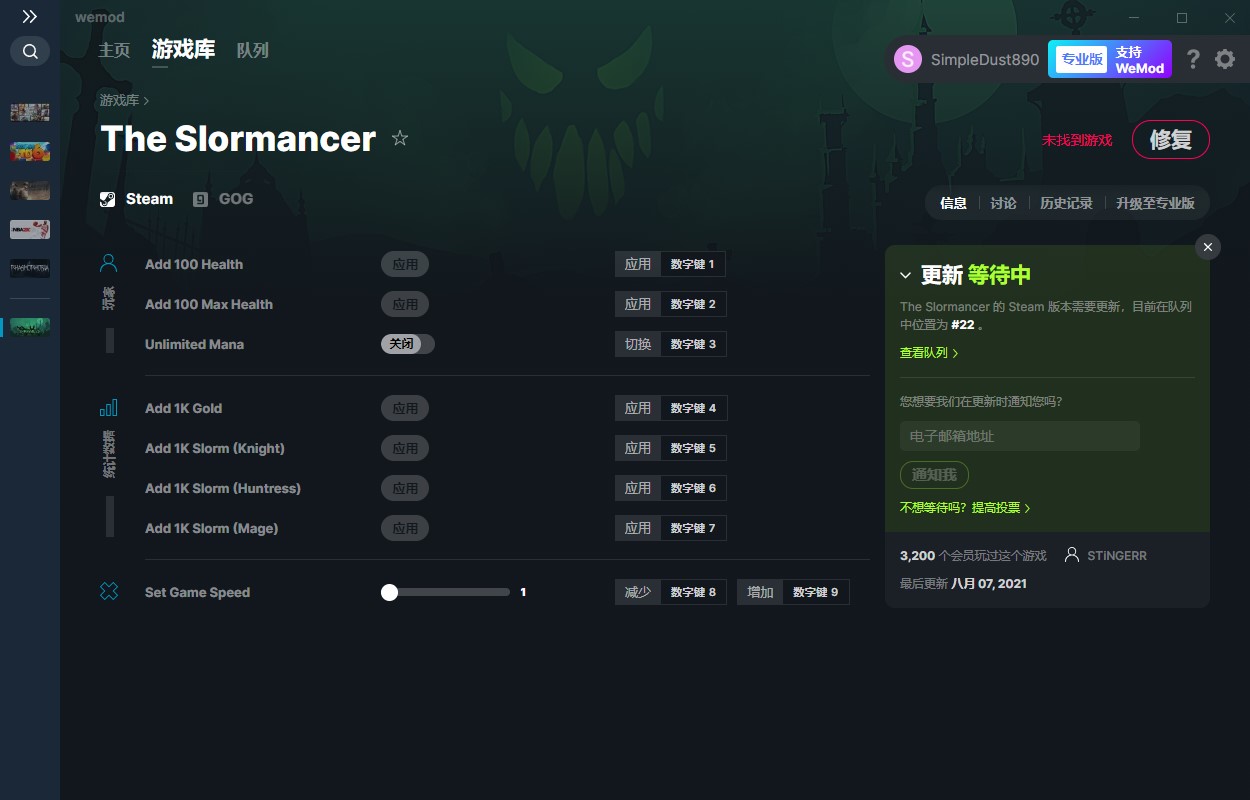This screenshot has height=800, width=1250.
Task: Go to the 主页 home tab
Action: pyautogui.click(x=114, y=50)
